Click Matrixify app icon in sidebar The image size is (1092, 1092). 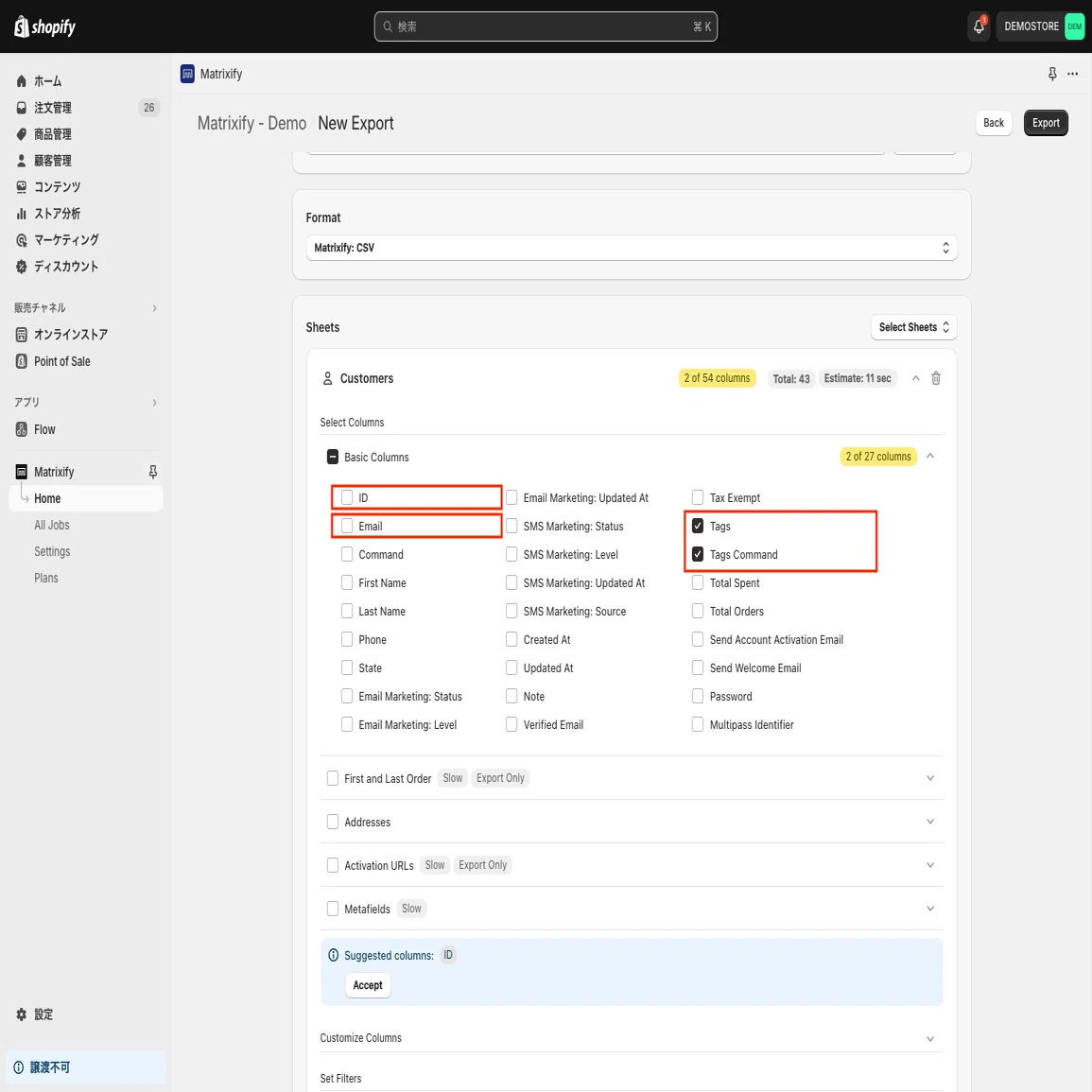(22, 472)
